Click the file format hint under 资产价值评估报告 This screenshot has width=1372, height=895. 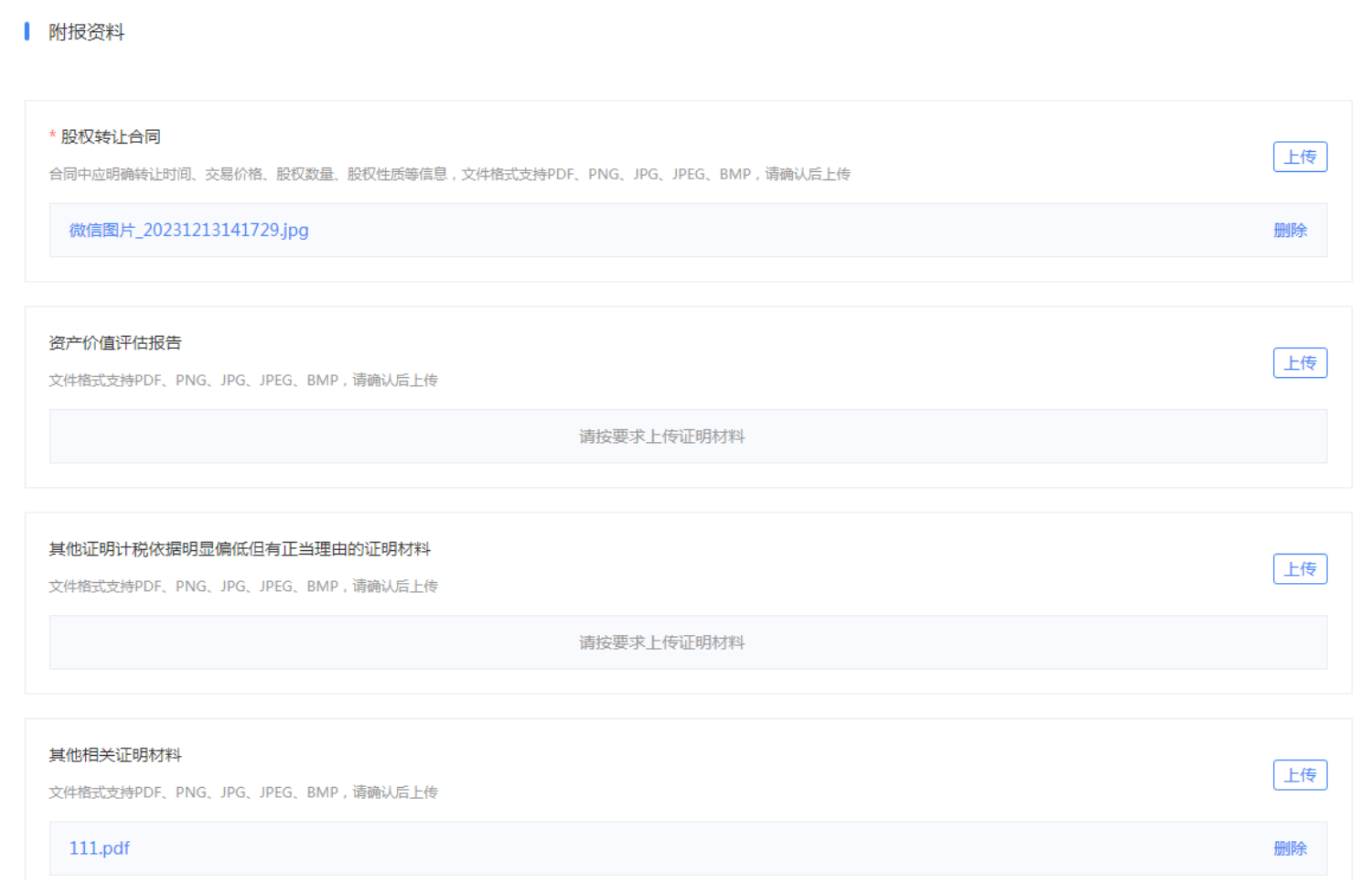pos(243,380)
